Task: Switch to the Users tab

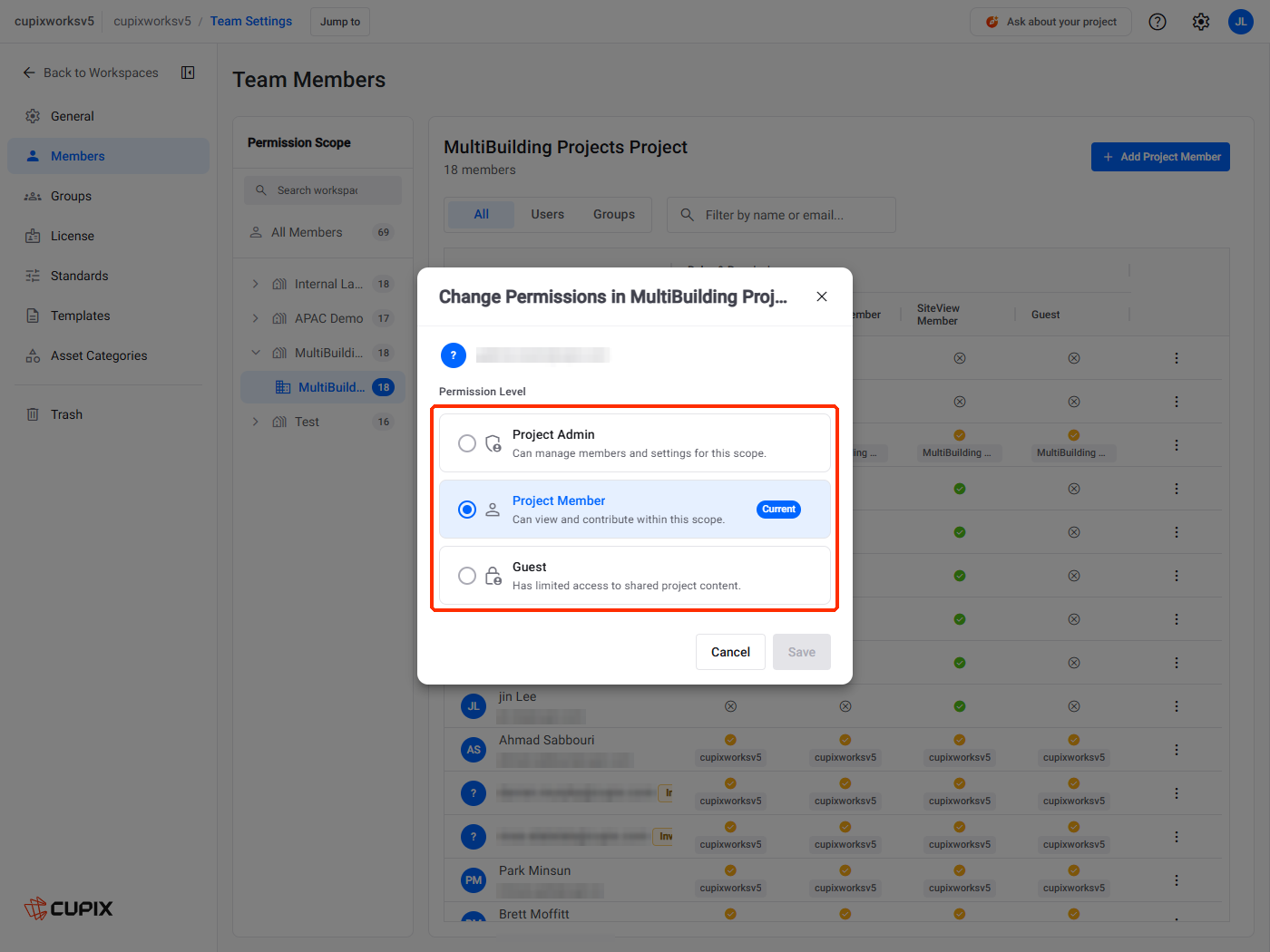Action: pos(547,215)
